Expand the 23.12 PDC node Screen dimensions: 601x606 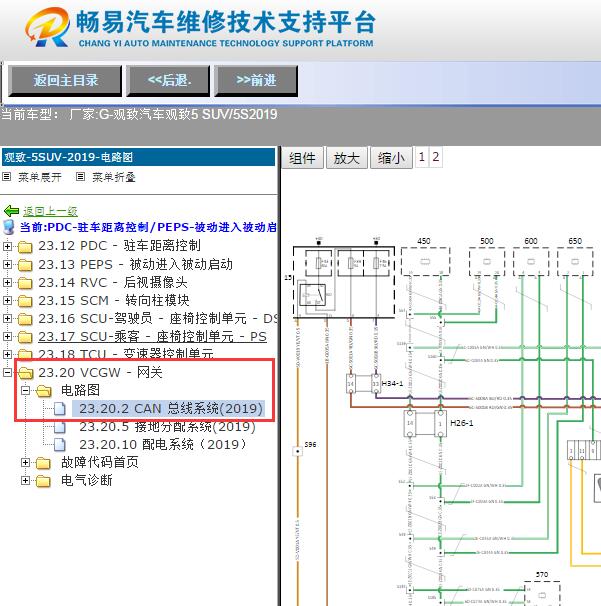7,246
